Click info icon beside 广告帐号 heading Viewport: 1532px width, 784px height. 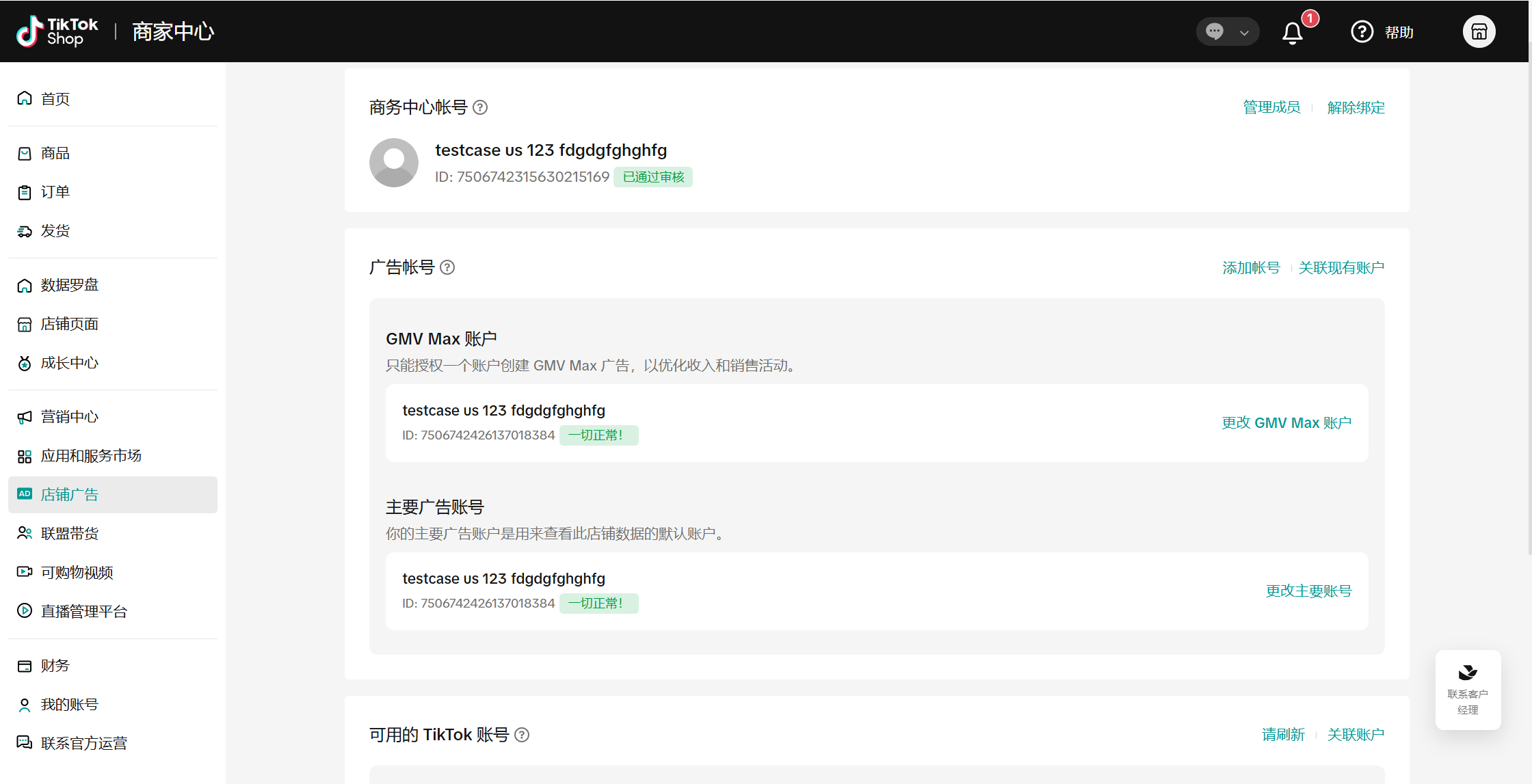point(447,267)
